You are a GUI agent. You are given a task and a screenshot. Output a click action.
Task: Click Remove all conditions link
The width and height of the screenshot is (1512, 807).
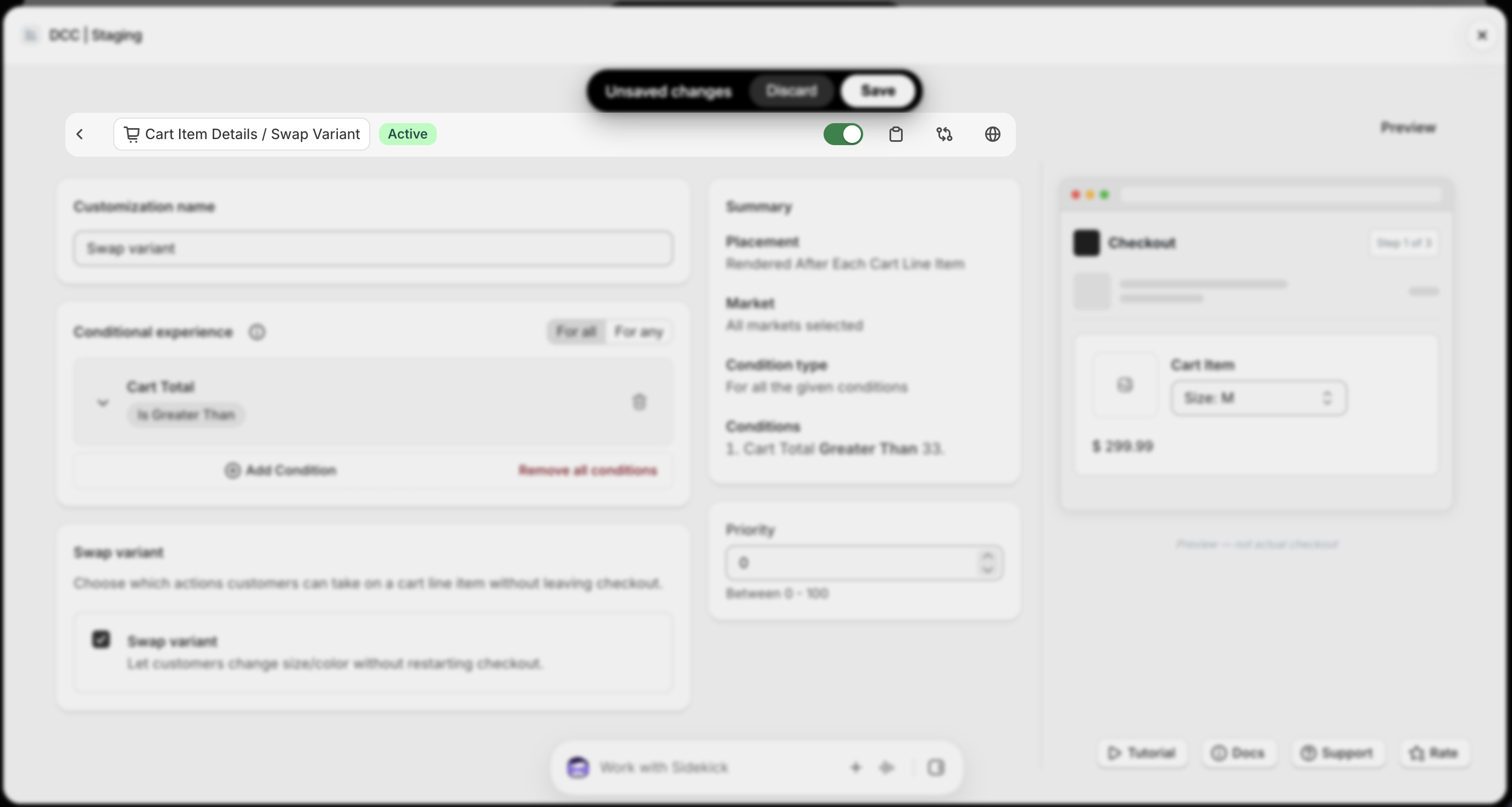point(587,471)
